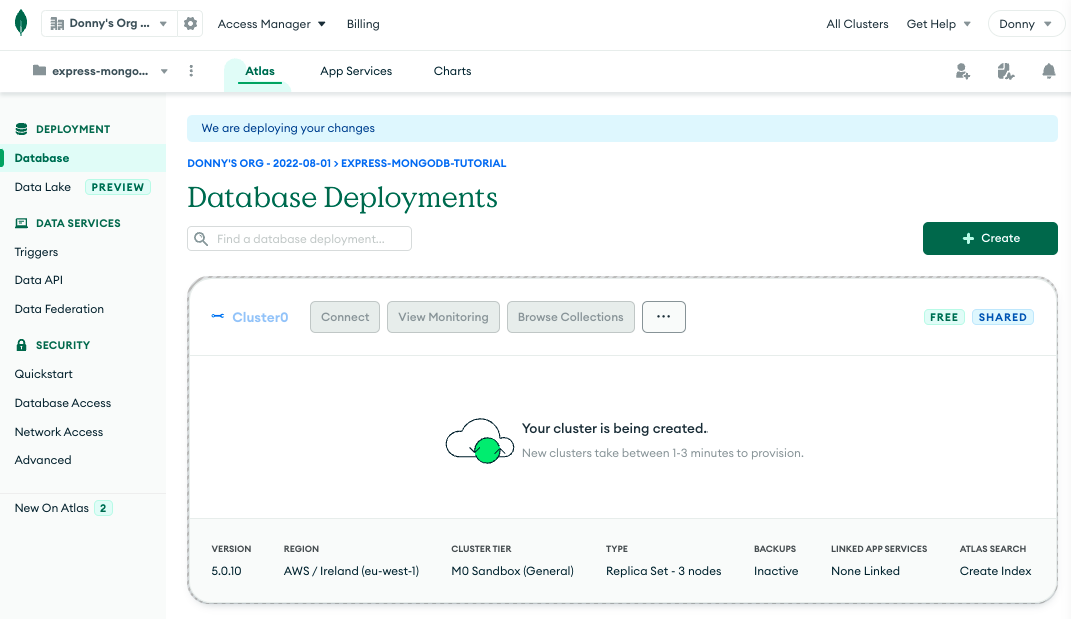
Task: Open Cluster0 more options ellipsis
Action: (x=664, y=317)
